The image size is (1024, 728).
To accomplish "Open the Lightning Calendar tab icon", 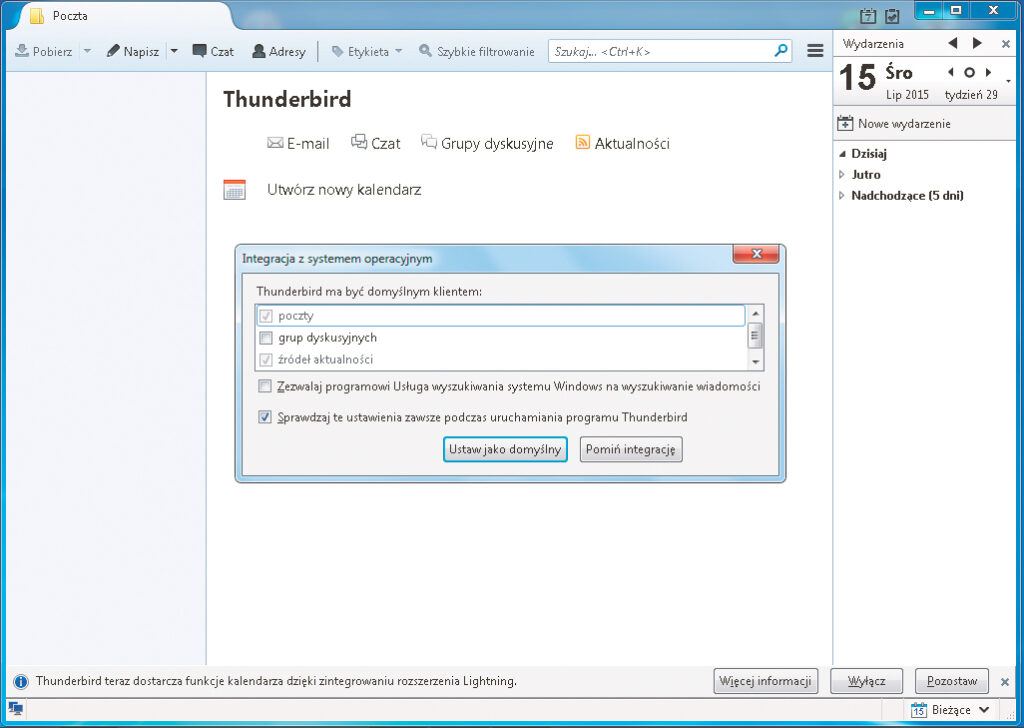I will 866,16.
